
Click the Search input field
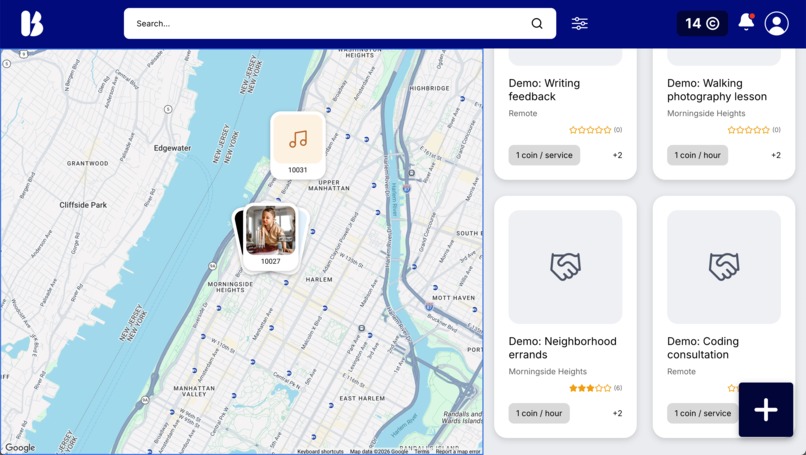coord(340,23)
